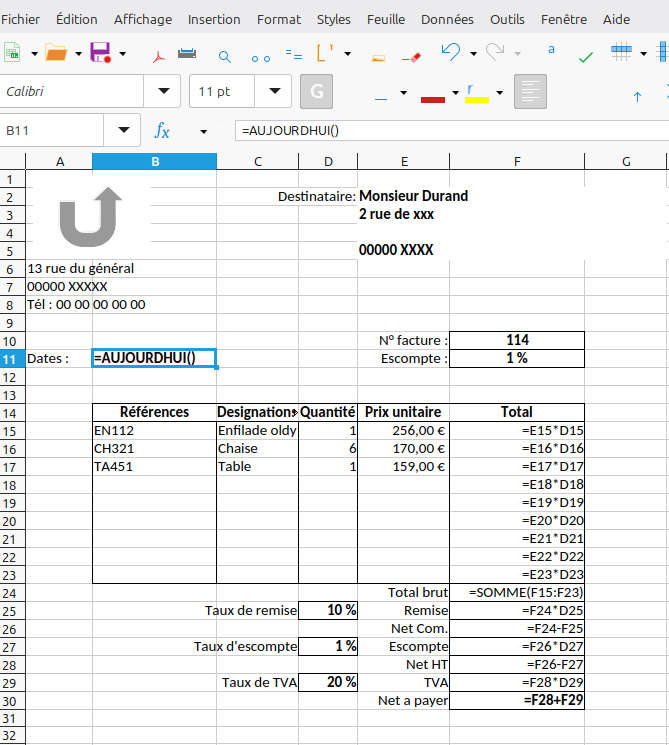Expand the font name dropdown
This screenshot has height=745, width=669.
[x=163, y=91]
